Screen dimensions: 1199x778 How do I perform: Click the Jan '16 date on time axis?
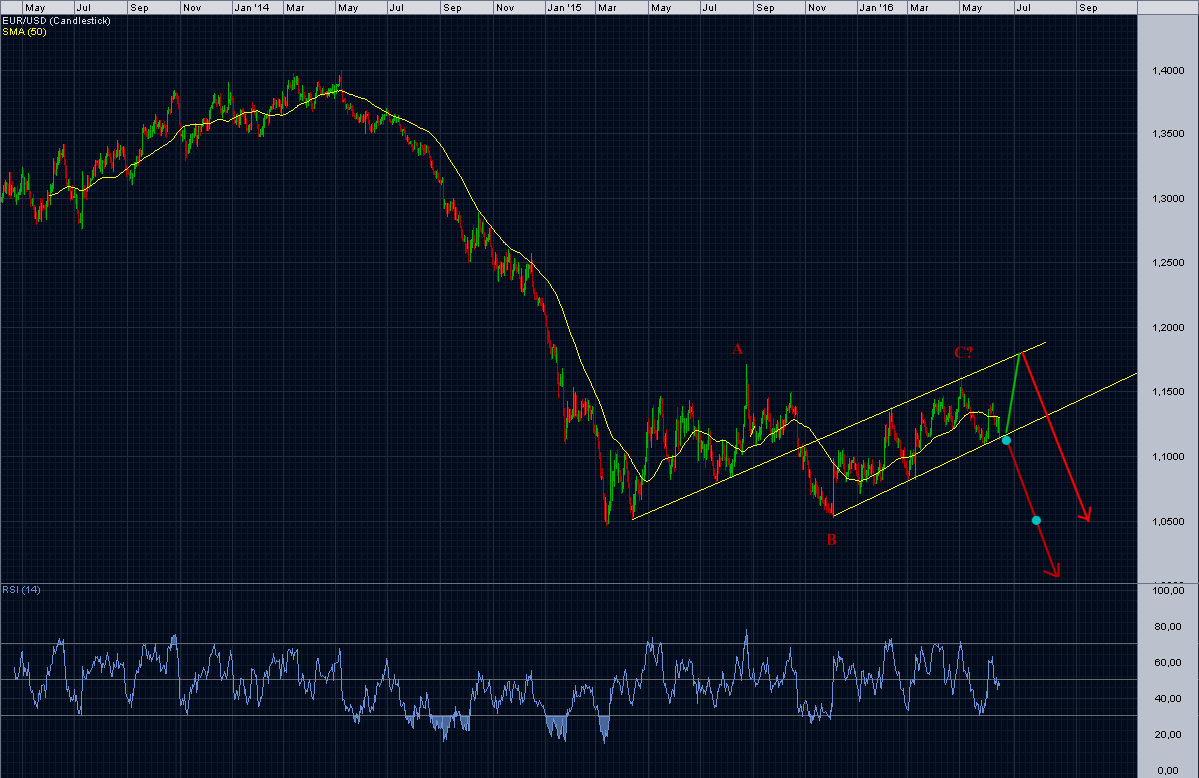click(876, 8)
